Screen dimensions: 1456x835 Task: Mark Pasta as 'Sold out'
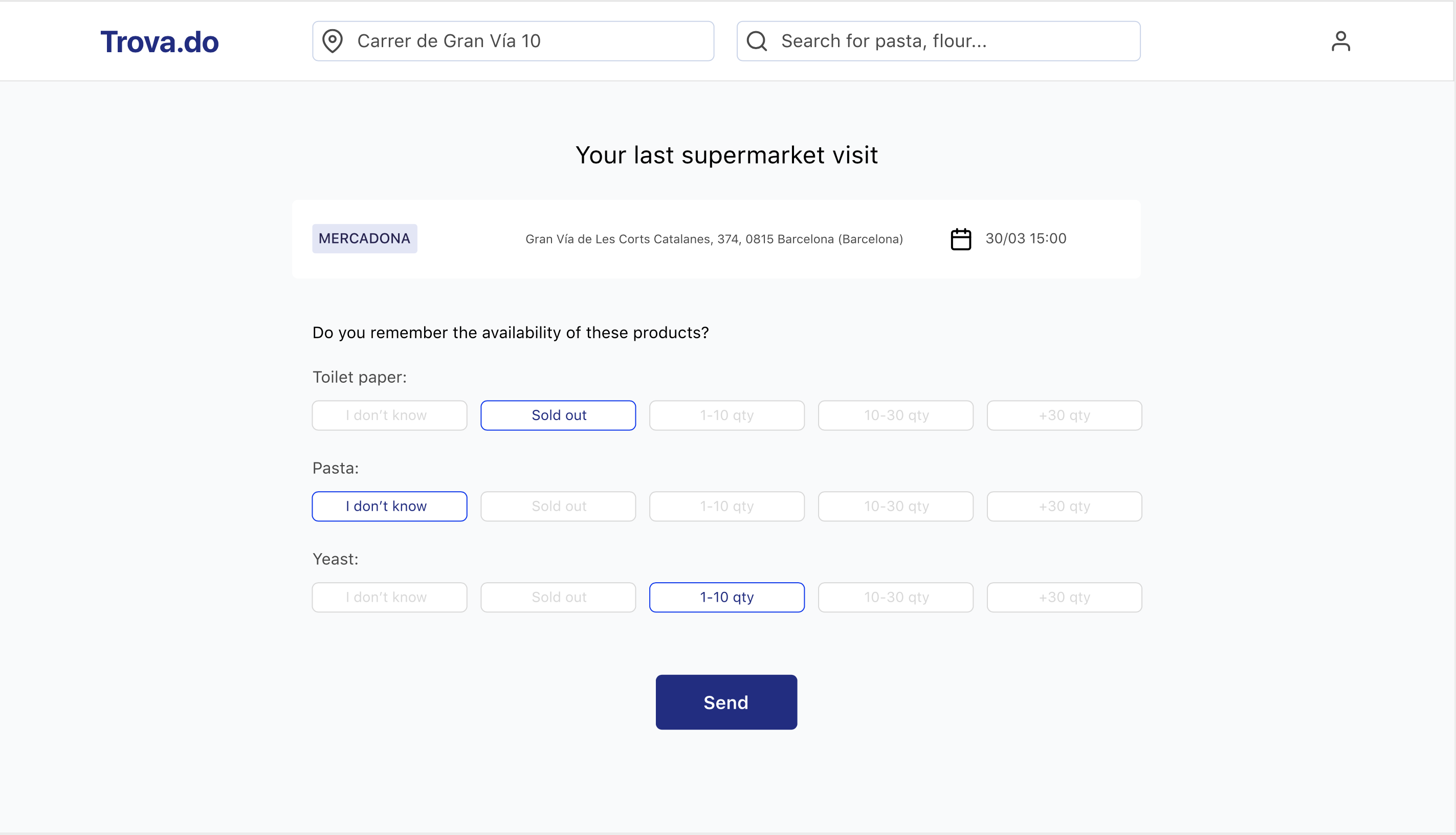pos(558,507)
